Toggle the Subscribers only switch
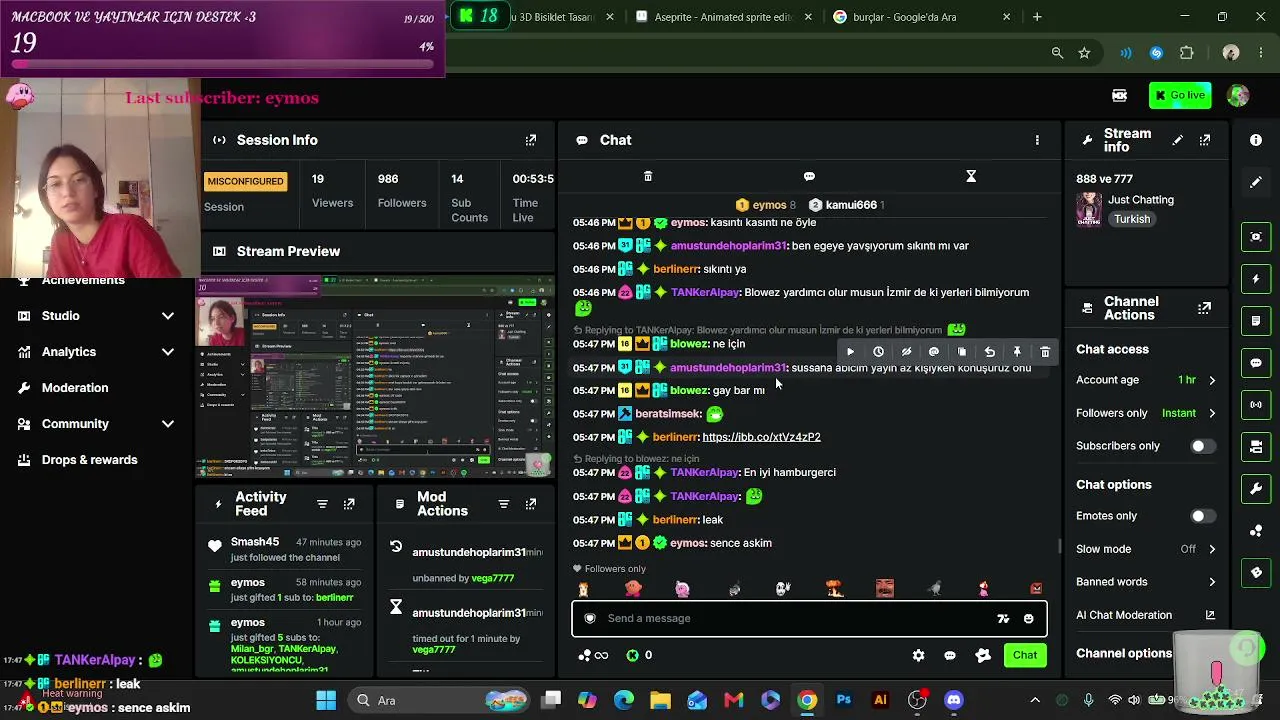The height and width of the screenshot is (720, 1280). point(1203,446)
